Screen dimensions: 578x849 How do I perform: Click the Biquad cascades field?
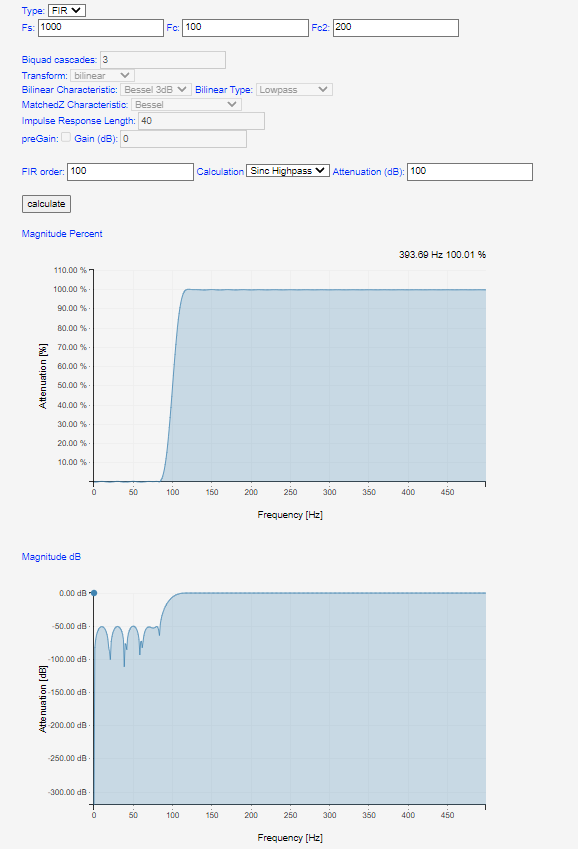[163, 60]
